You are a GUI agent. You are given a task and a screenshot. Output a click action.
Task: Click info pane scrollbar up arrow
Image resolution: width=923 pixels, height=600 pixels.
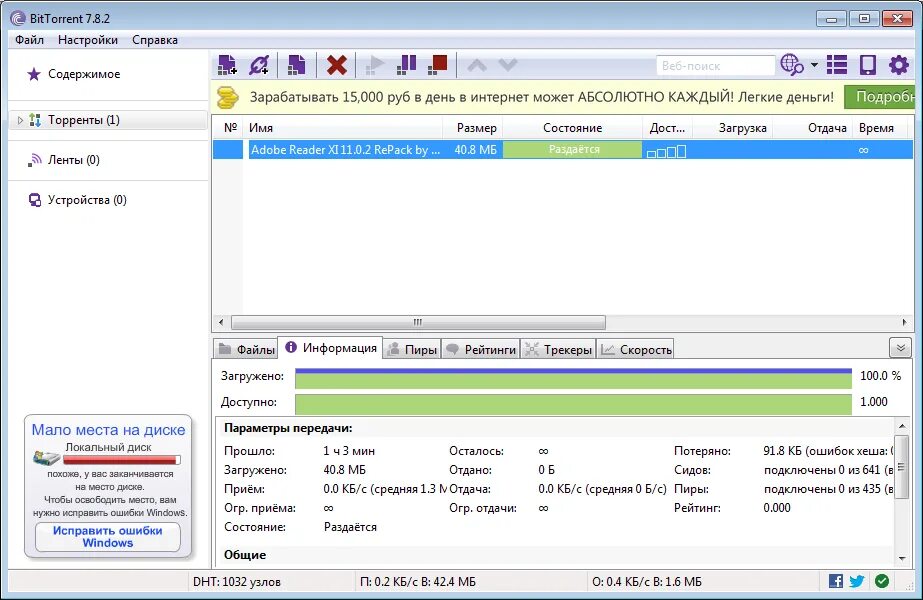coord(902,426)
